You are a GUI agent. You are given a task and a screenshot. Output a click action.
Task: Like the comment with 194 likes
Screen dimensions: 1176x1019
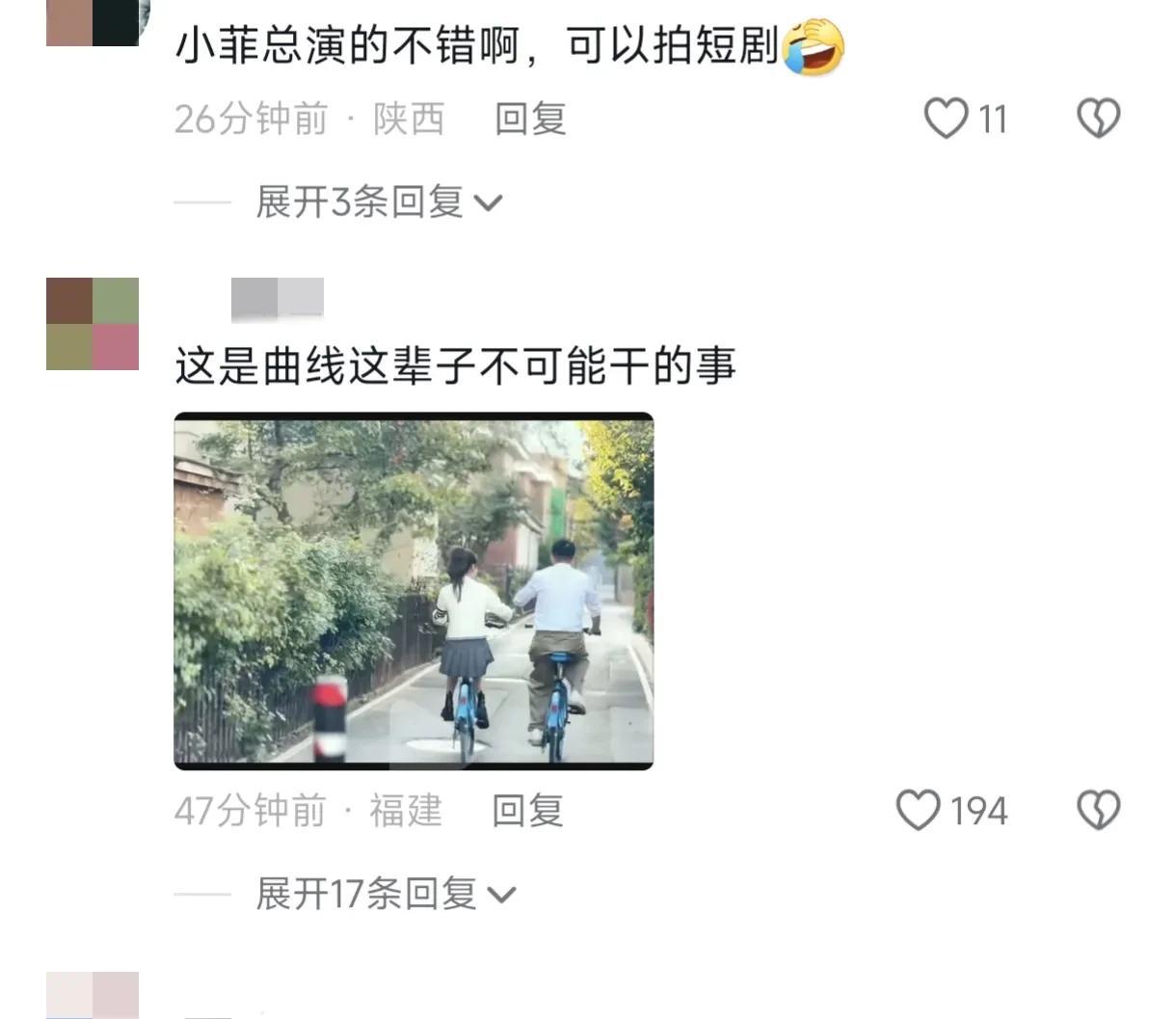(x=918, y=810)
